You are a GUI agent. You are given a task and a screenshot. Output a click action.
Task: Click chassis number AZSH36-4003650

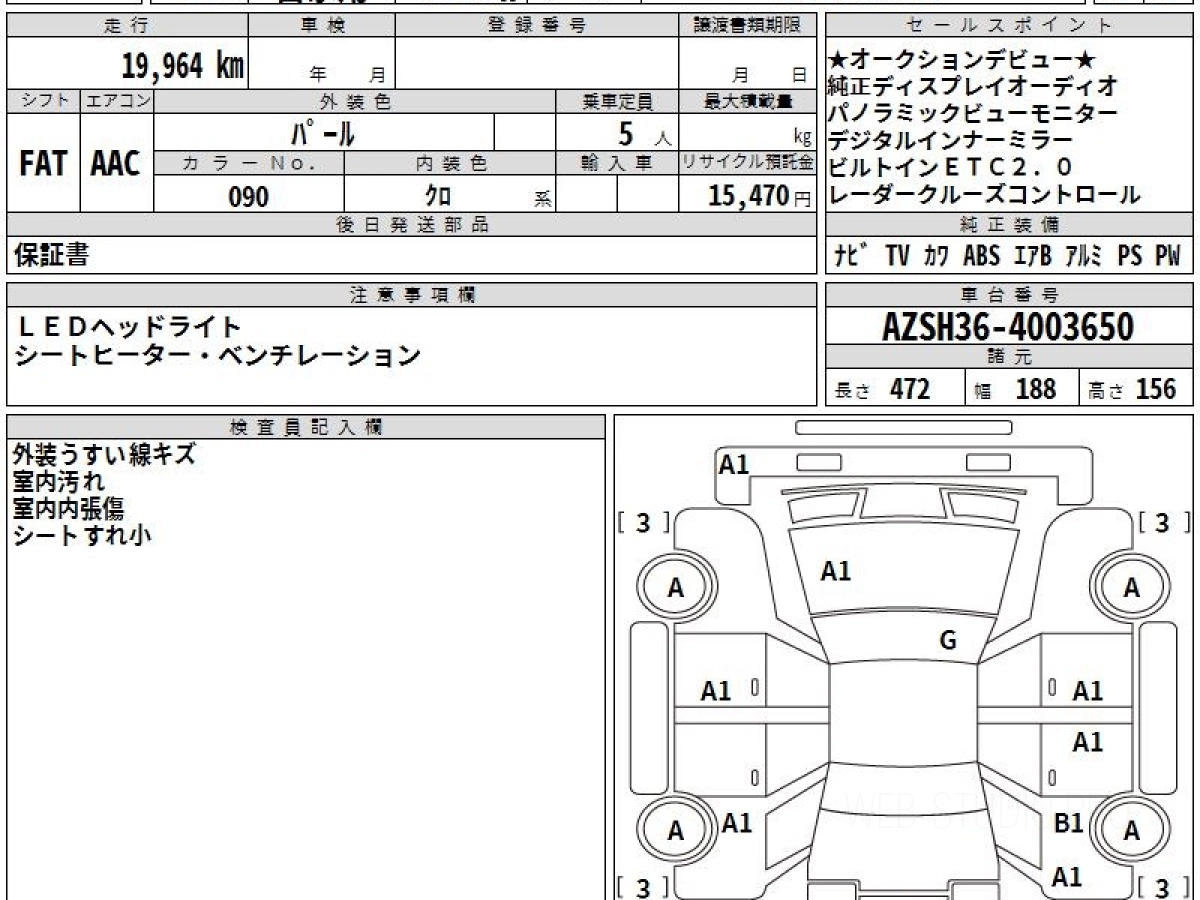(1008, 326)
